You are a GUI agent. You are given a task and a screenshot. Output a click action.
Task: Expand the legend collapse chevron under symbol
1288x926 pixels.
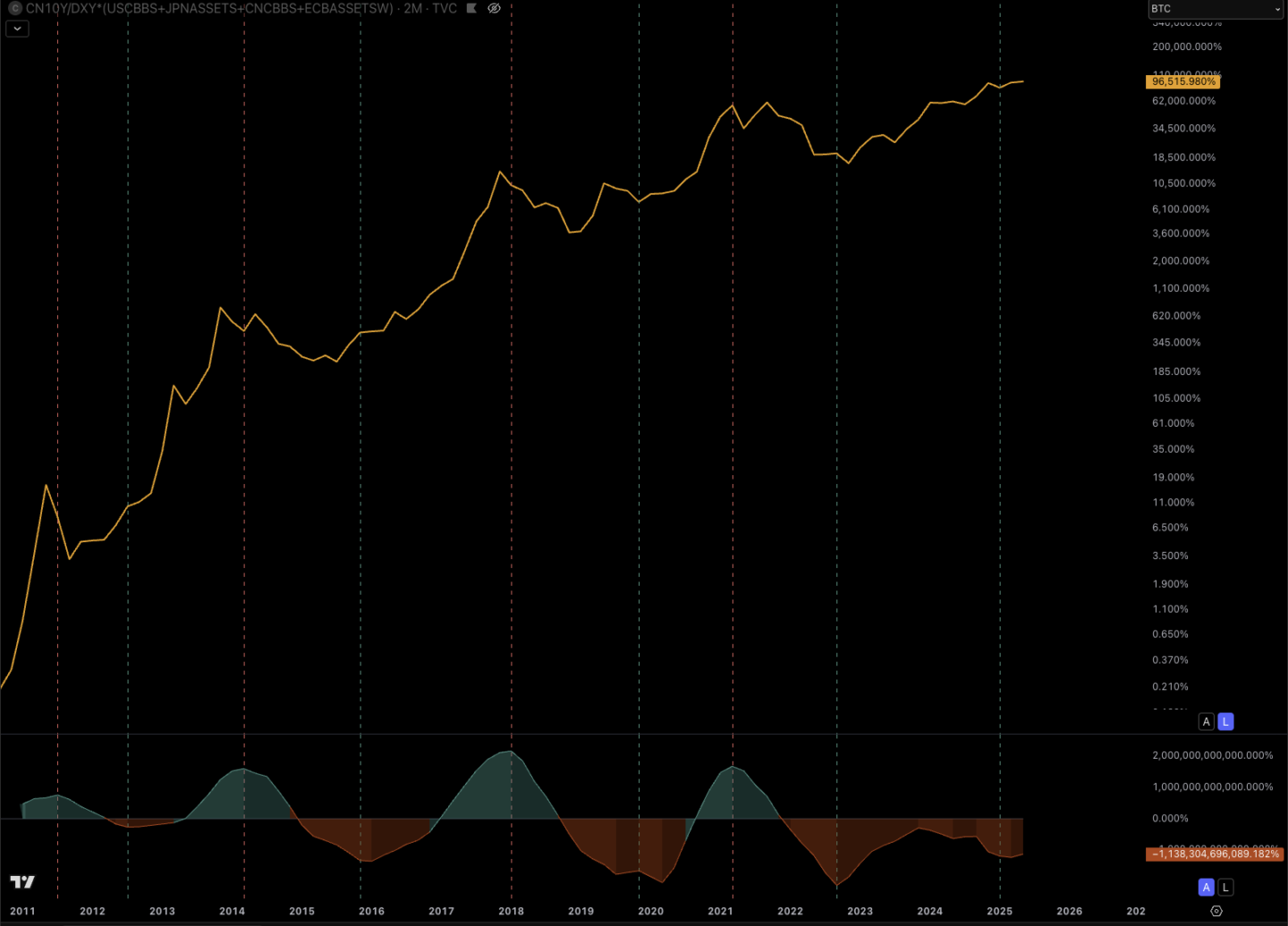17,29
